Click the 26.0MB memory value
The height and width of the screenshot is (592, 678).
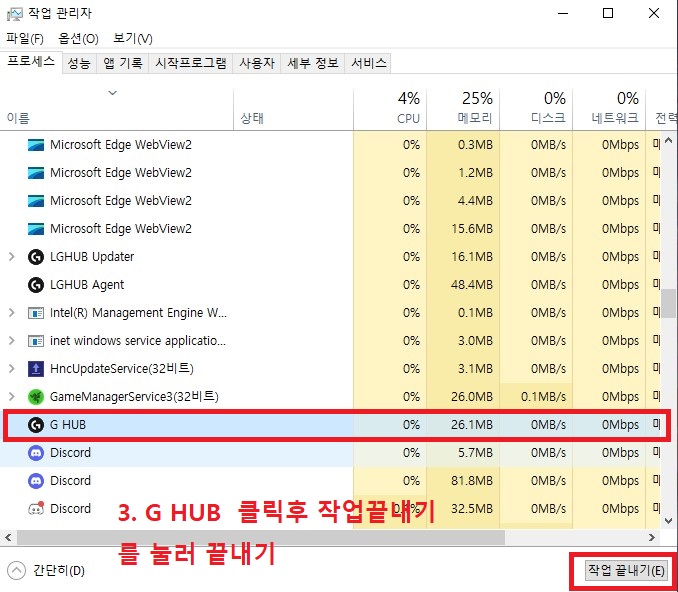click(x=472, y=397)
